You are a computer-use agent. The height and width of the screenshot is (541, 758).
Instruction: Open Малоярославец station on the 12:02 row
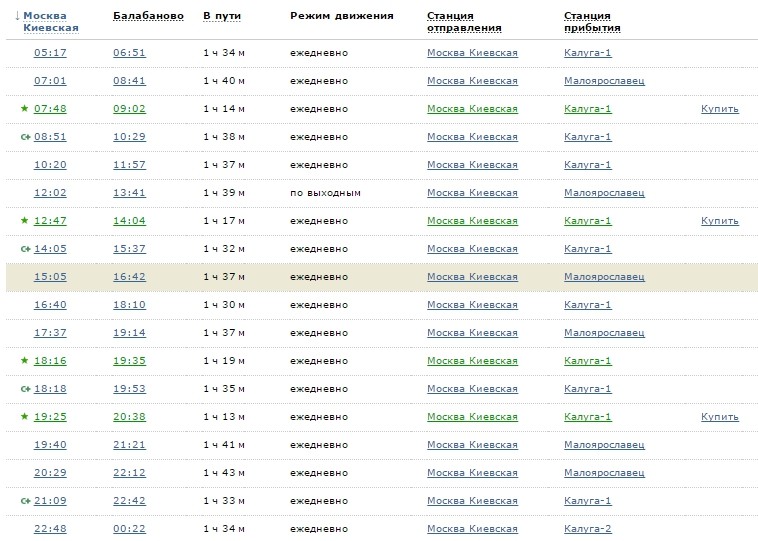pos(604,192)
